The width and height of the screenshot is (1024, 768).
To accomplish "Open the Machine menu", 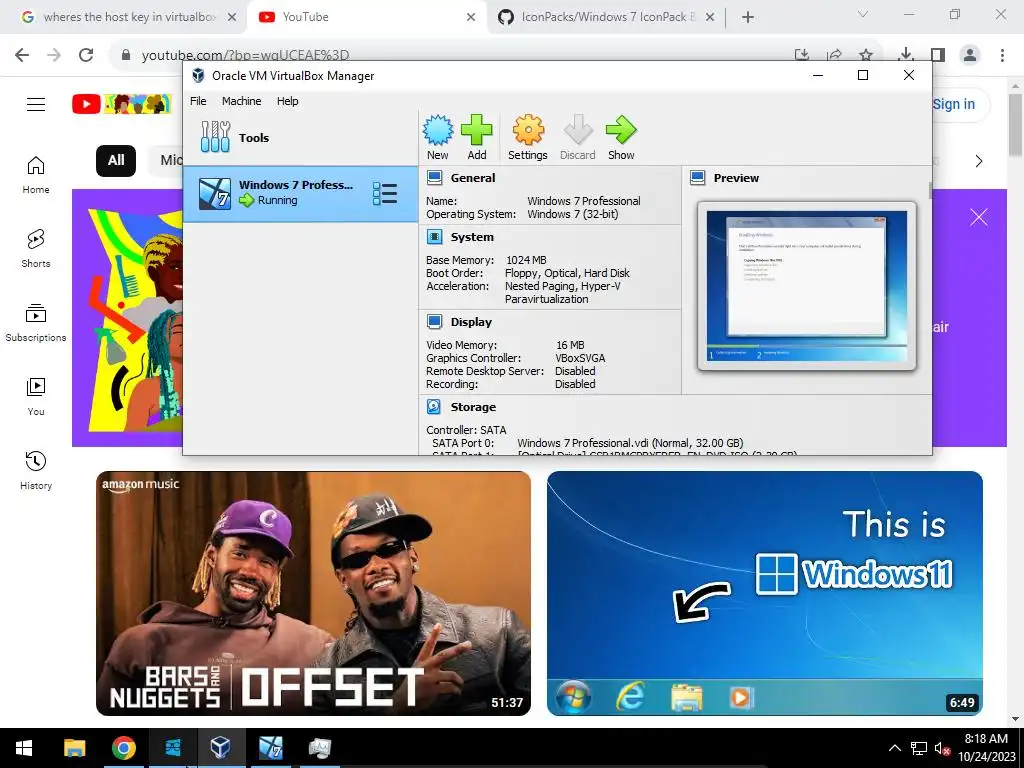I will (x=241, y=101).
